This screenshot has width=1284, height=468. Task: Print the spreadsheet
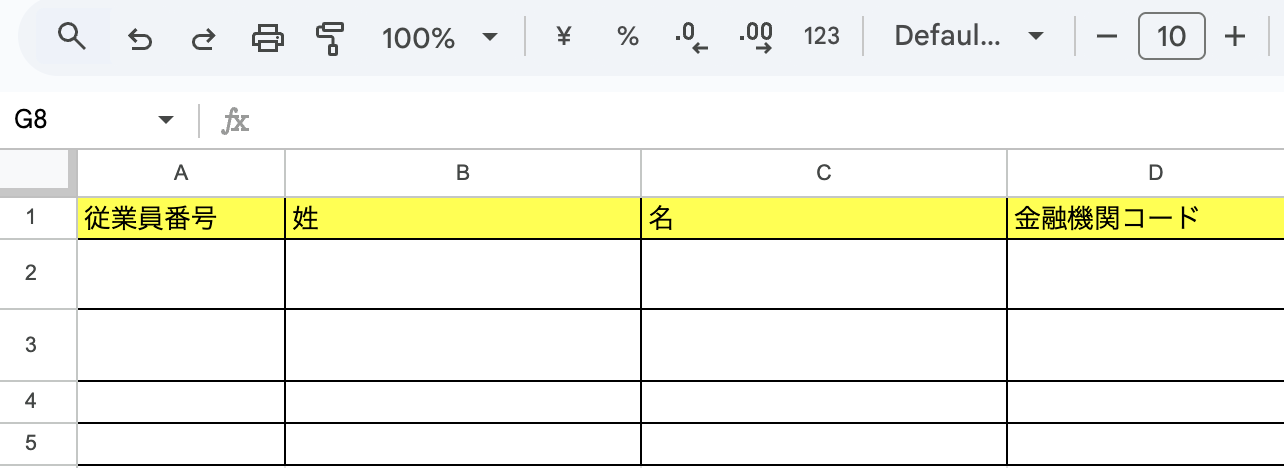pyautogui.click(x=267, y=38)
